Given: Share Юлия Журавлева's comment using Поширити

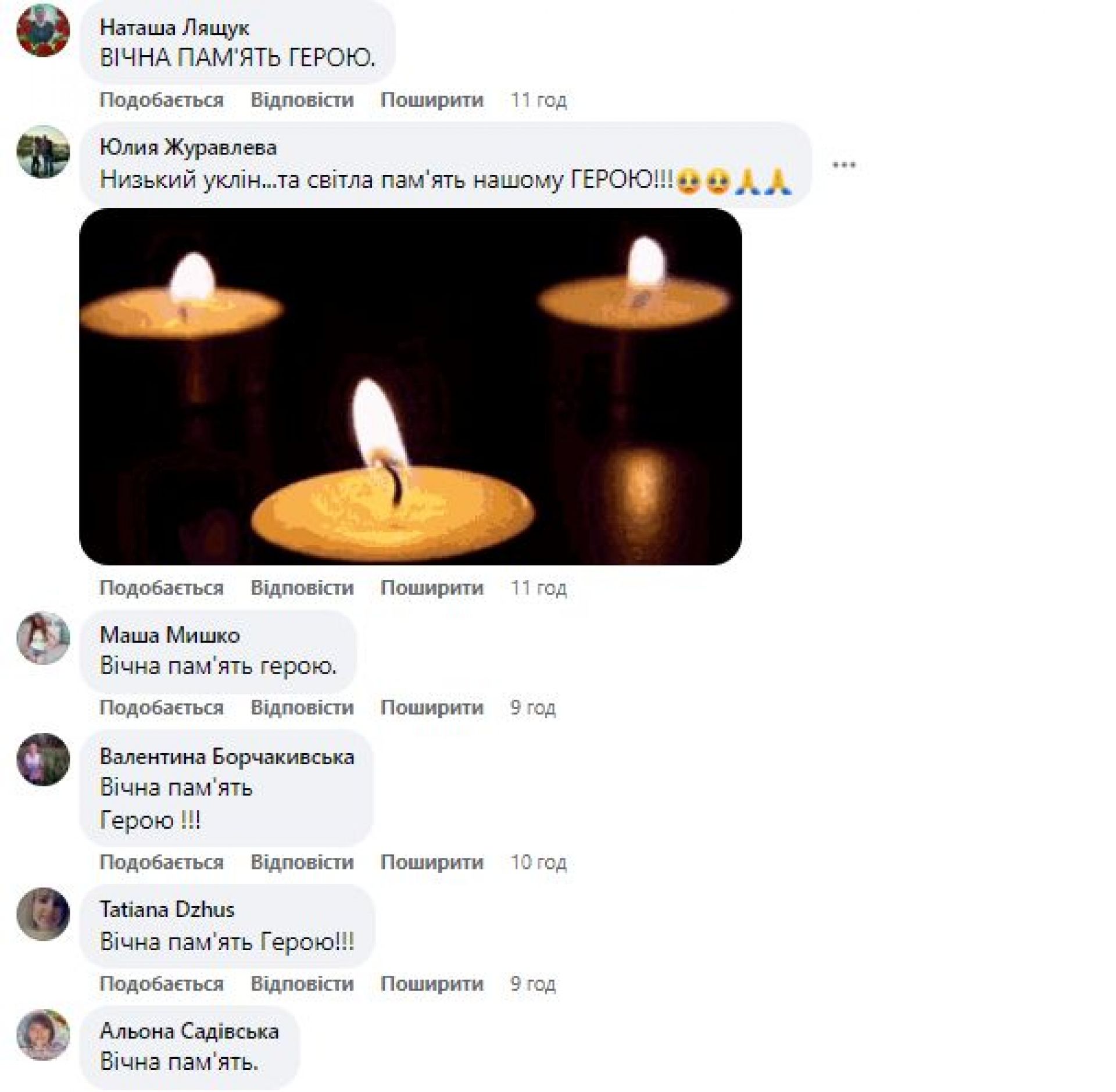Looking at the screenshot, I should [432, 588].
